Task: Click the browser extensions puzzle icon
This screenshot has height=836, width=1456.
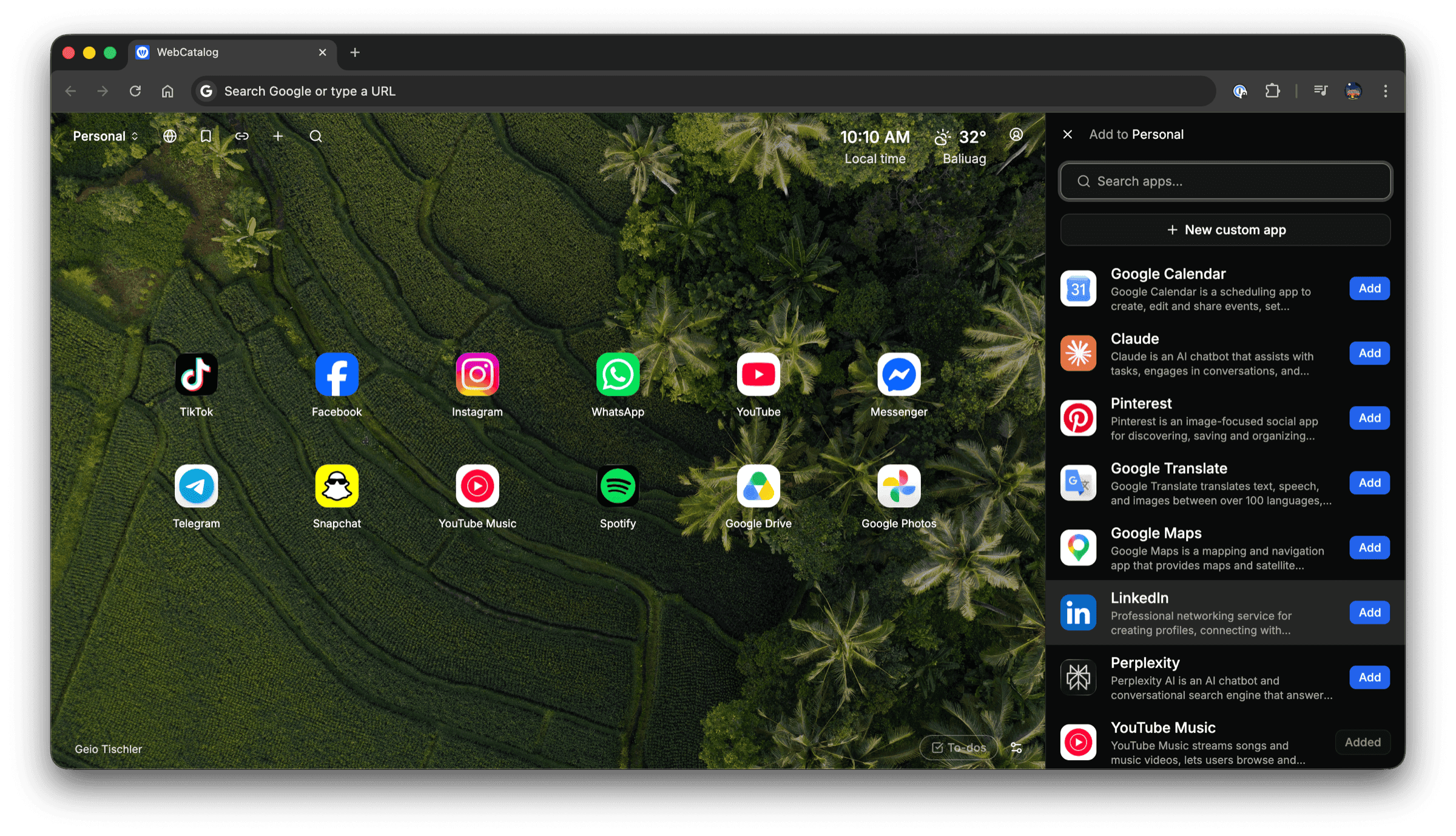Action: click(x=1273, y=91)
